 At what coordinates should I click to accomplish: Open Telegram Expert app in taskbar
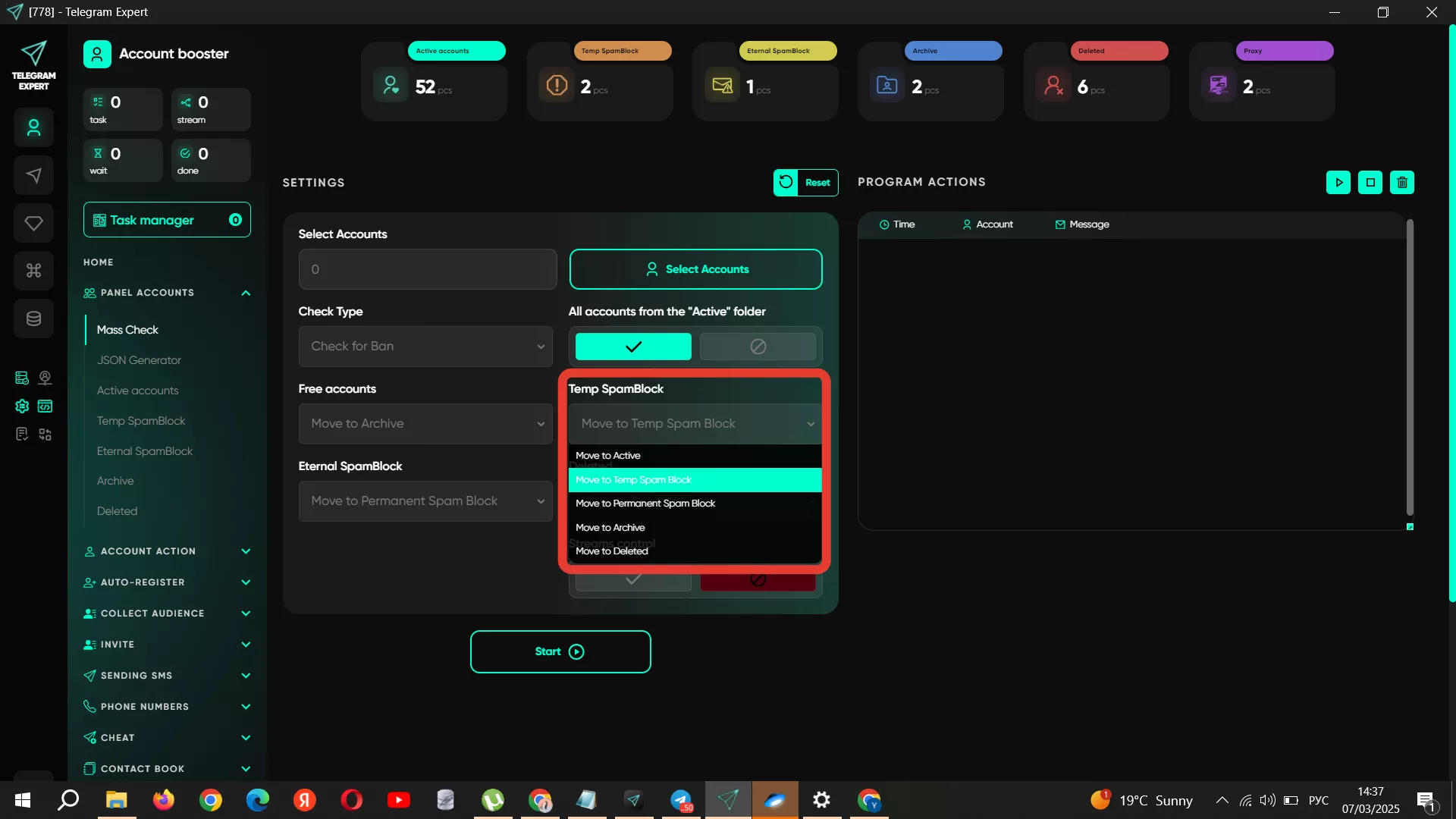point(728,800)
